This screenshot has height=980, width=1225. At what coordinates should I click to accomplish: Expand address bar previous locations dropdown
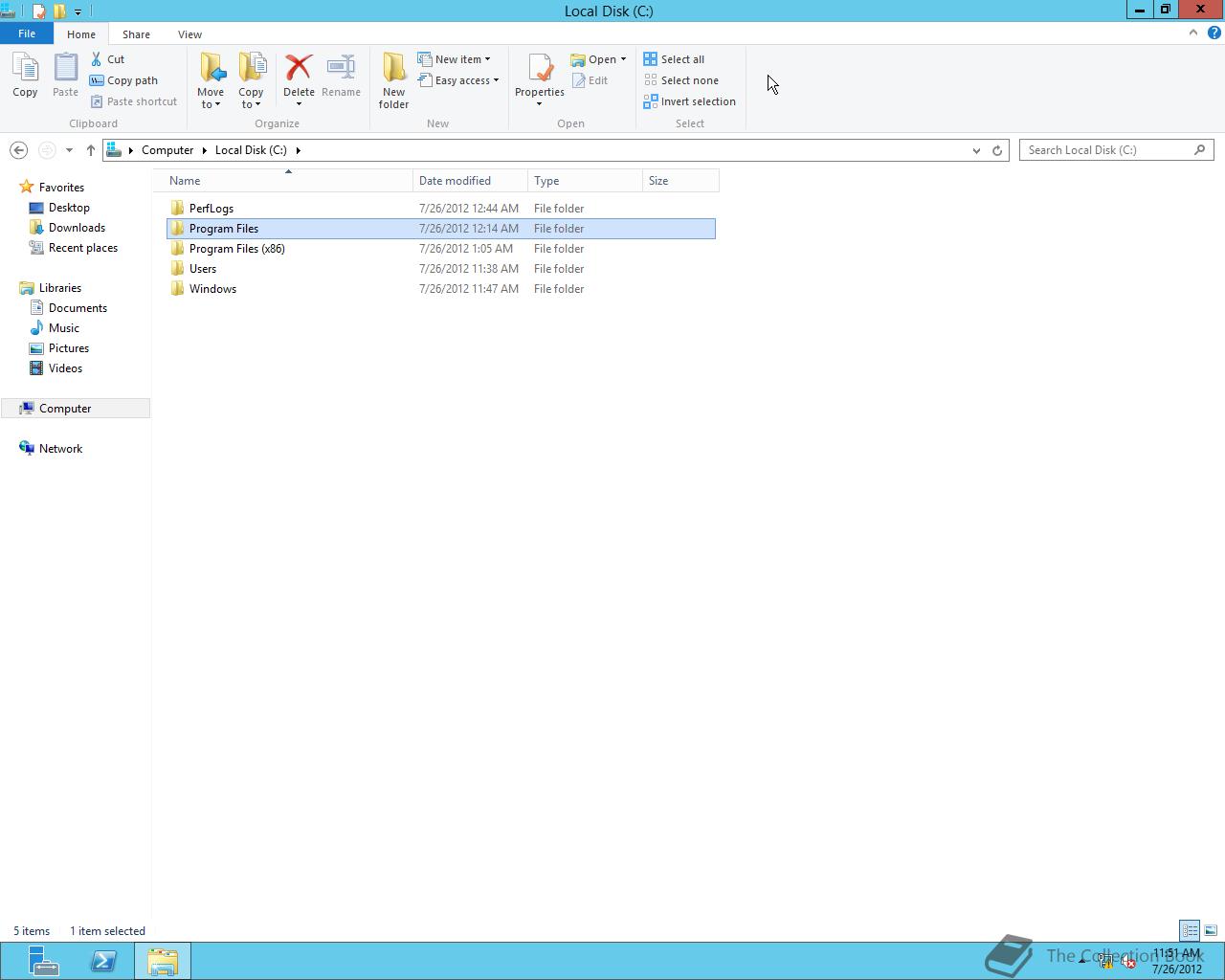(976, 150)
